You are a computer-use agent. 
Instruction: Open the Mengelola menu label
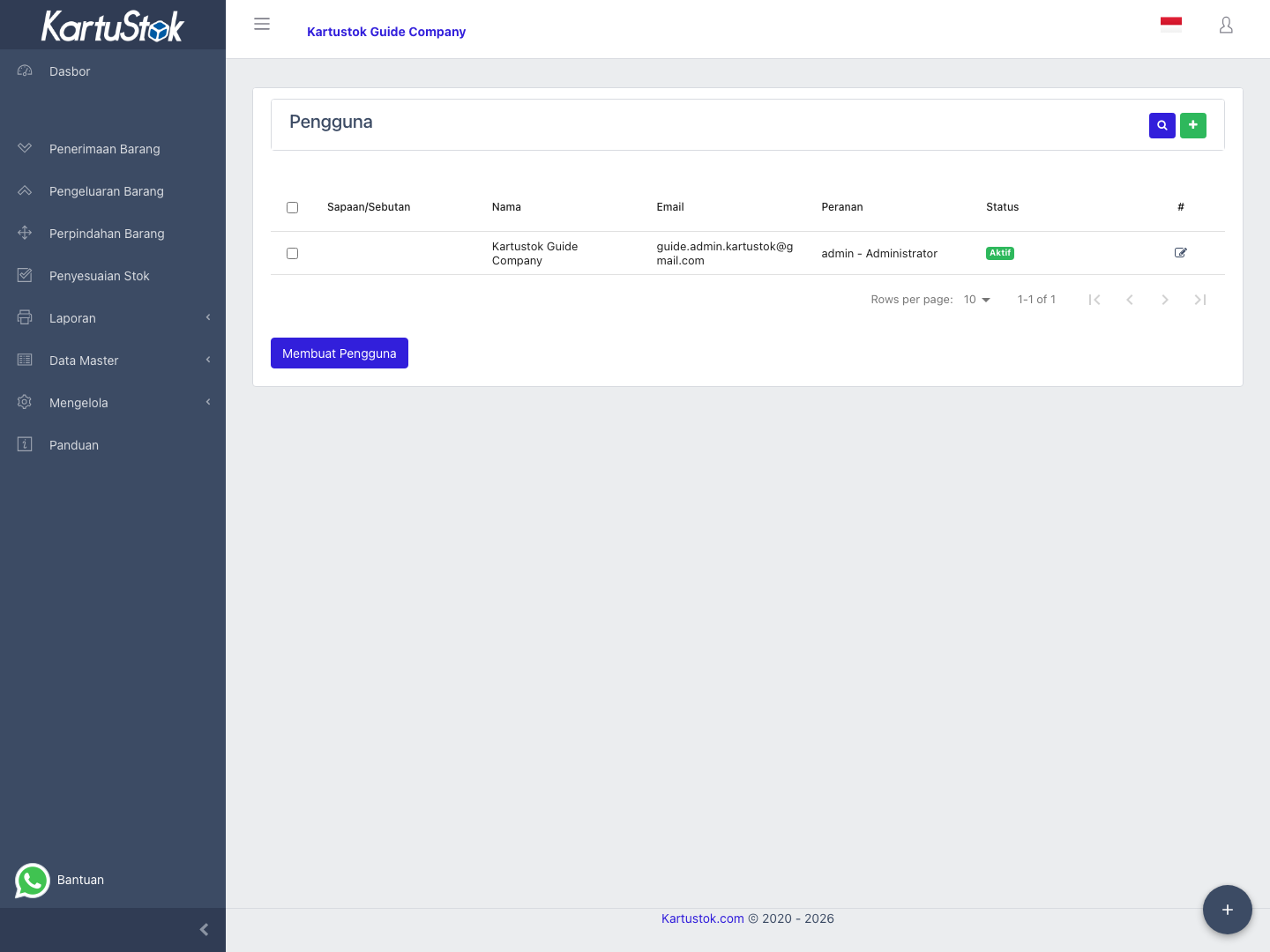tap(78, 403)
